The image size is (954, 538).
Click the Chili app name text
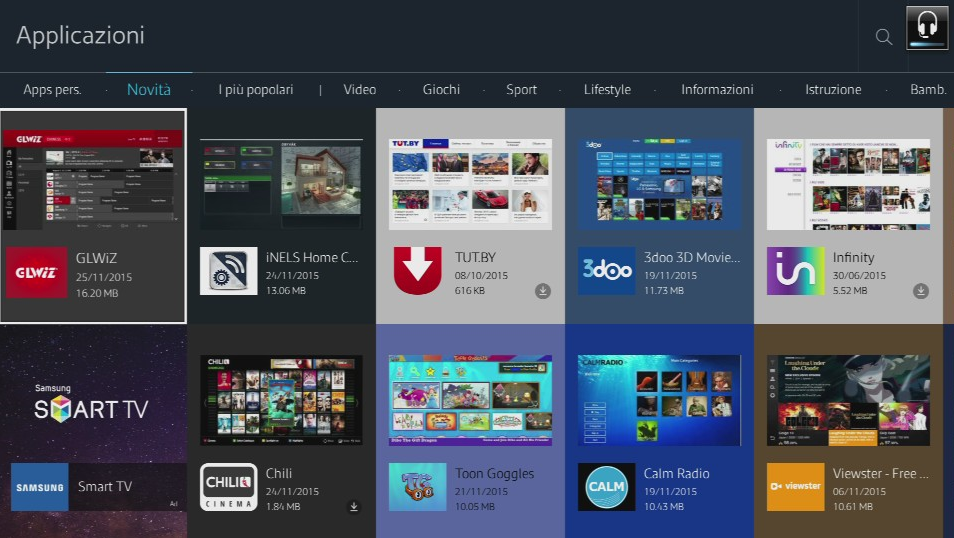click(279, 473)
